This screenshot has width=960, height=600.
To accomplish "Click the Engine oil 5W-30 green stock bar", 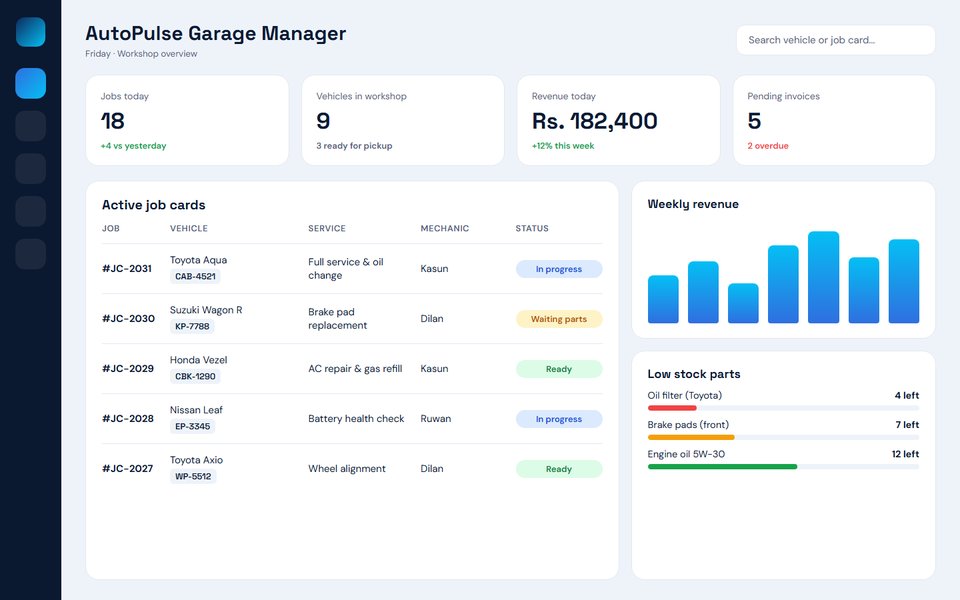I will [722, 467].
